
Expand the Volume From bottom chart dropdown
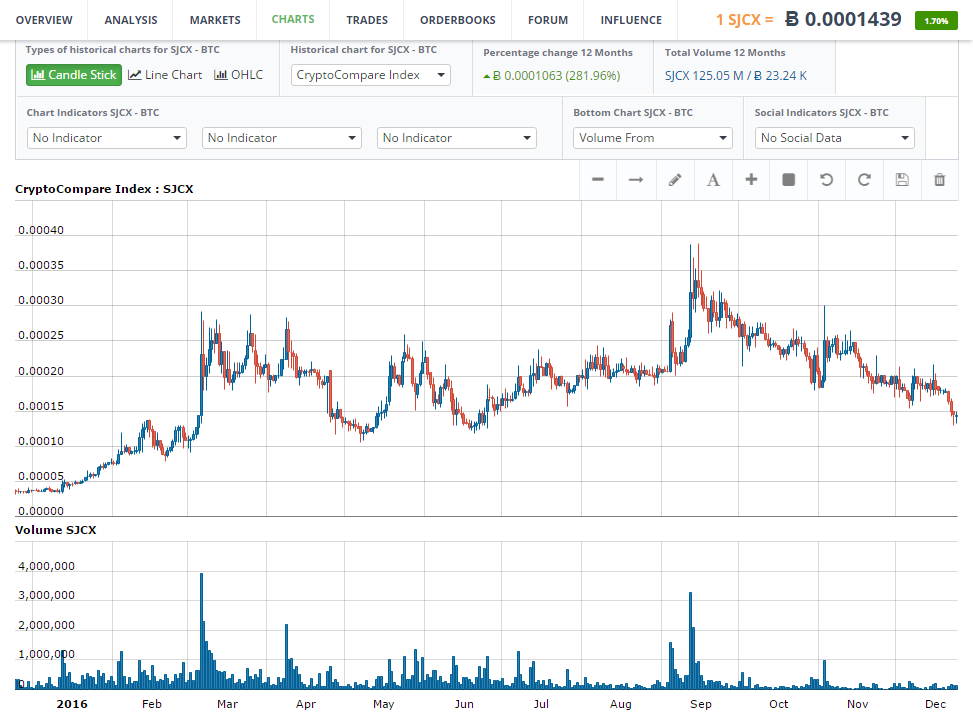tap(654, 138)
